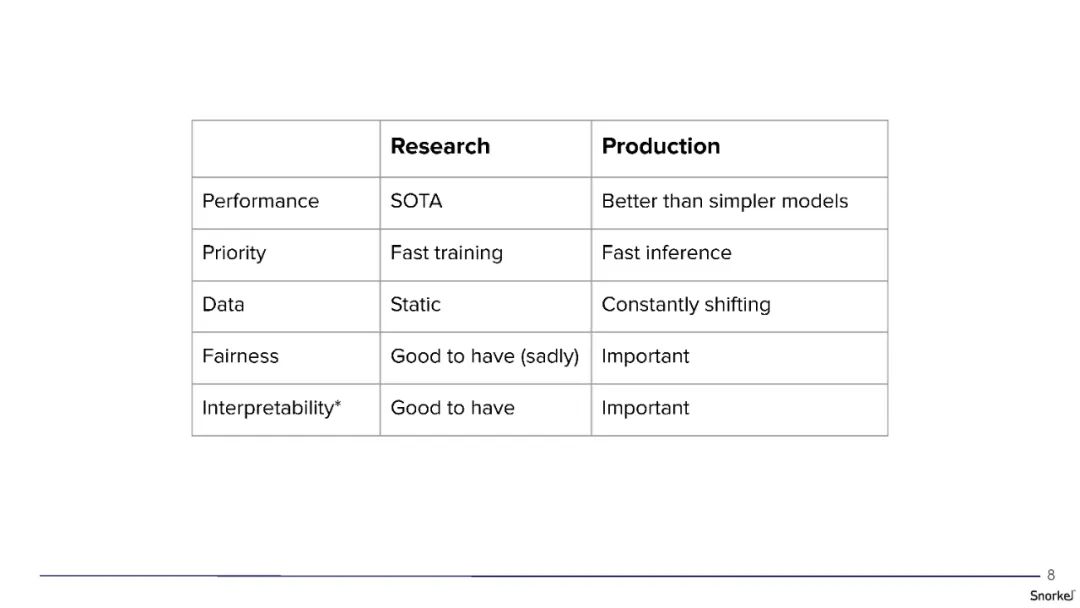Select the Interpretability* row label
The image size is (1080, 608).
[271, 408]
